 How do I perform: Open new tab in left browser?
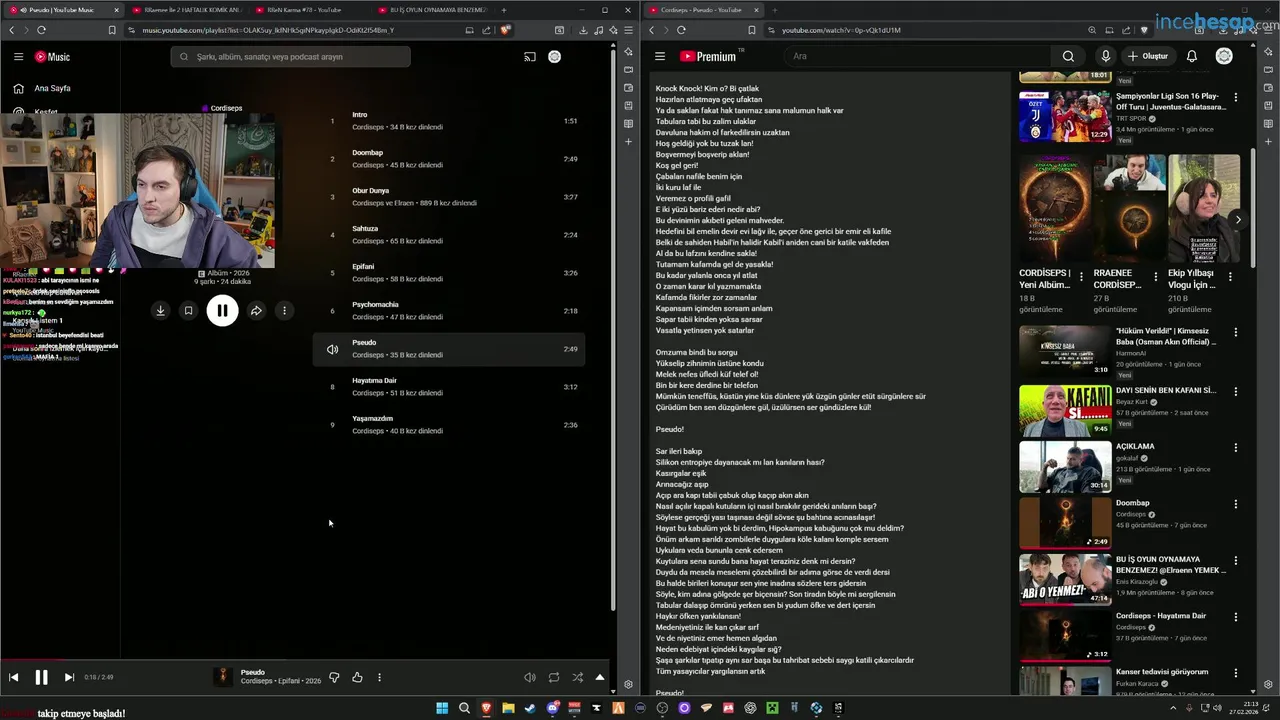[503, 10]
